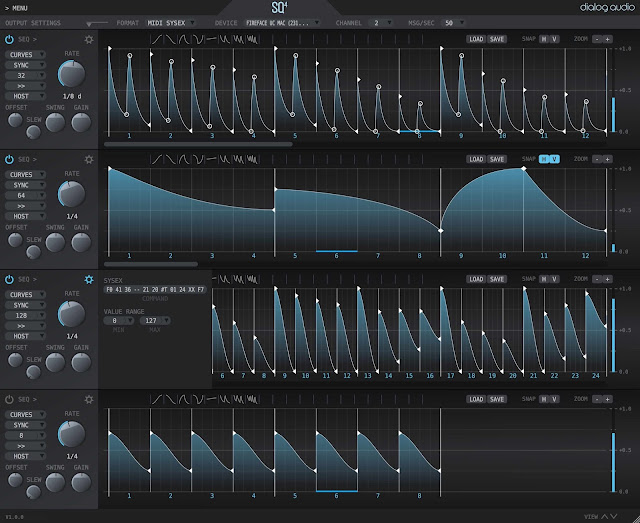Viewport: 640px width, 523px height.
Task: Open SEQ > menu of first sequencer
Action: [x=27, y=39]
